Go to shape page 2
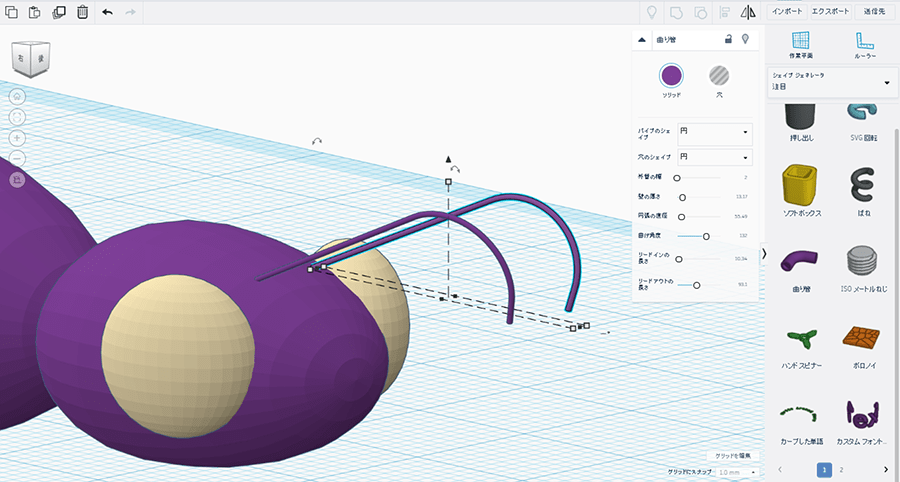 (841, 469)
